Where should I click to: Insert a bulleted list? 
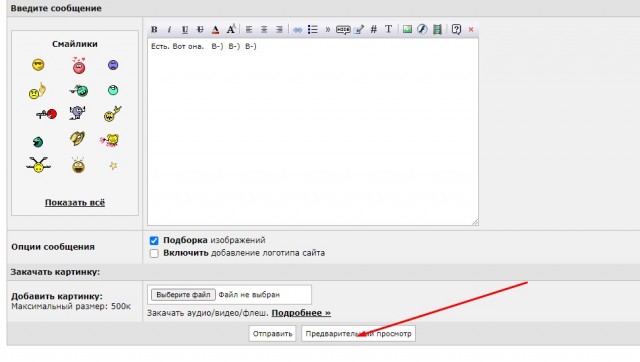(313, 29)
